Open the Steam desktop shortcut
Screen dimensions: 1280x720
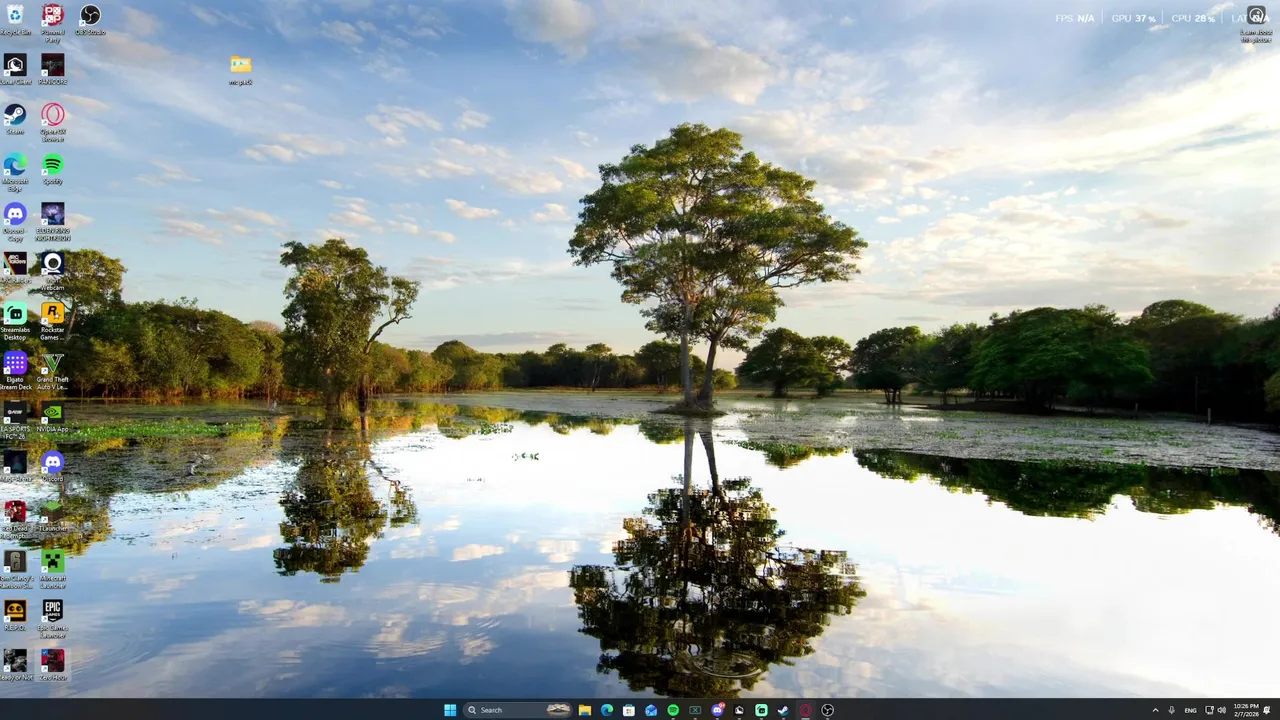[15, 119]
